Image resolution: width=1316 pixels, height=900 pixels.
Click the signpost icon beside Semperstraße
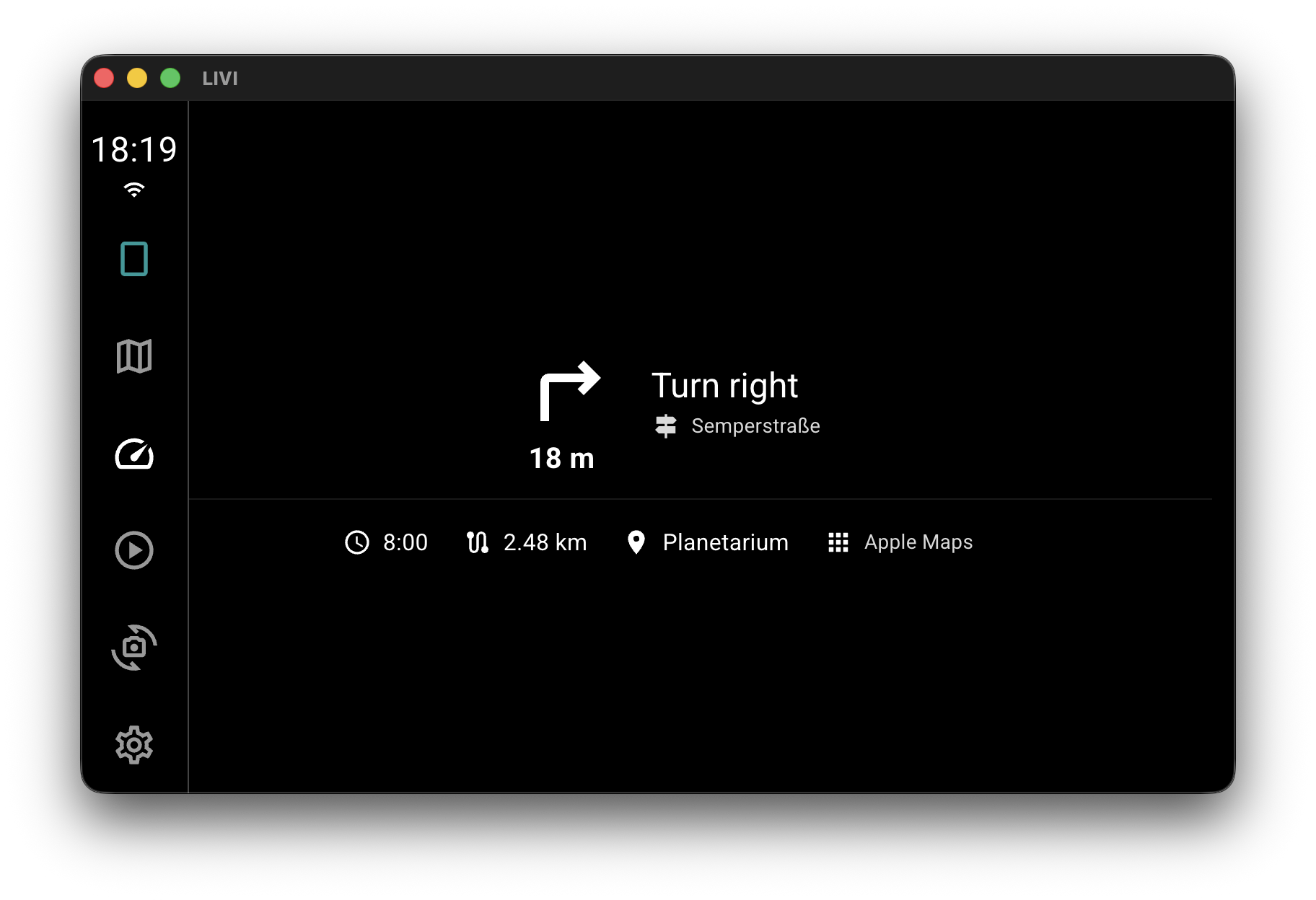tap(664, 426)
